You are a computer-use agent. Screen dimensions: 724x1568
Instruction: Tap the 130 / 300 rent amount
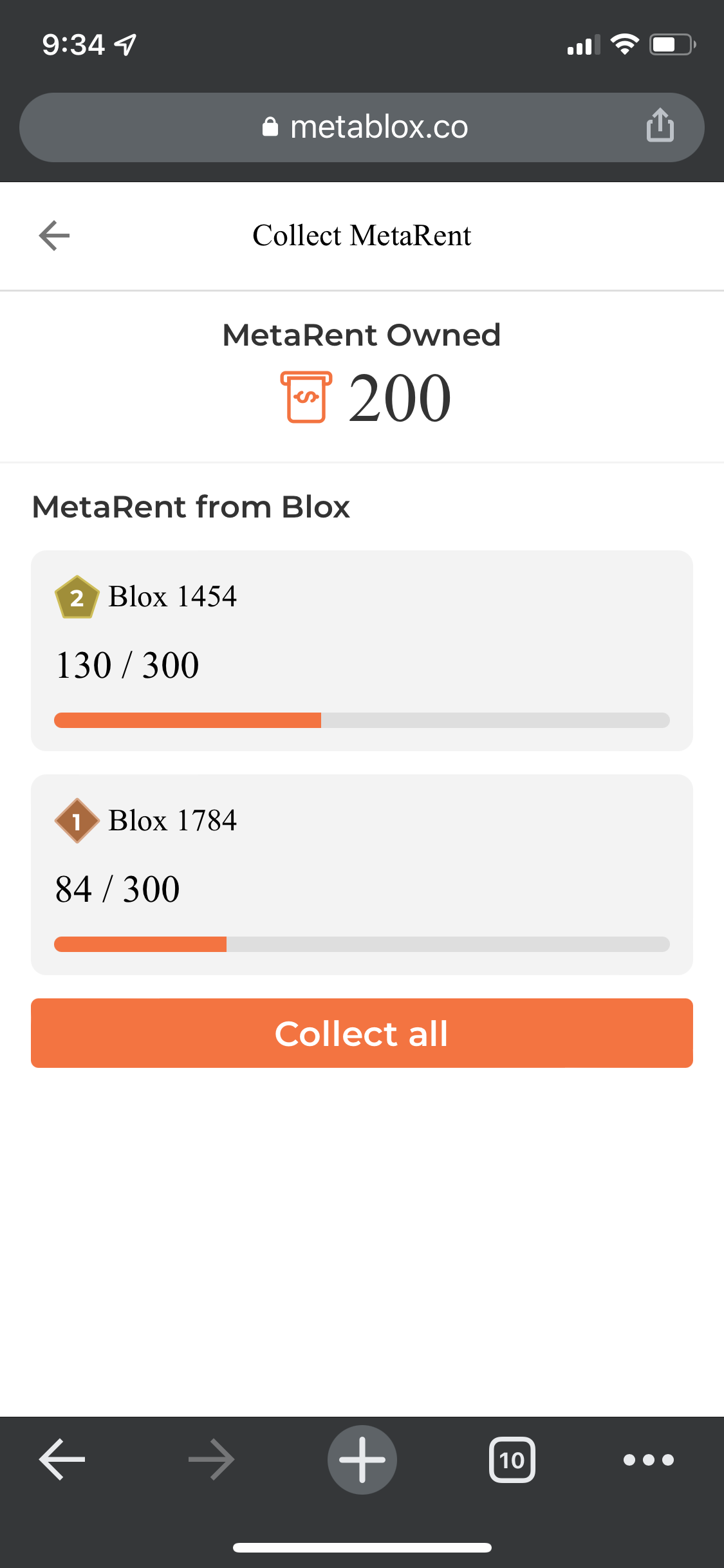[127, 665]
